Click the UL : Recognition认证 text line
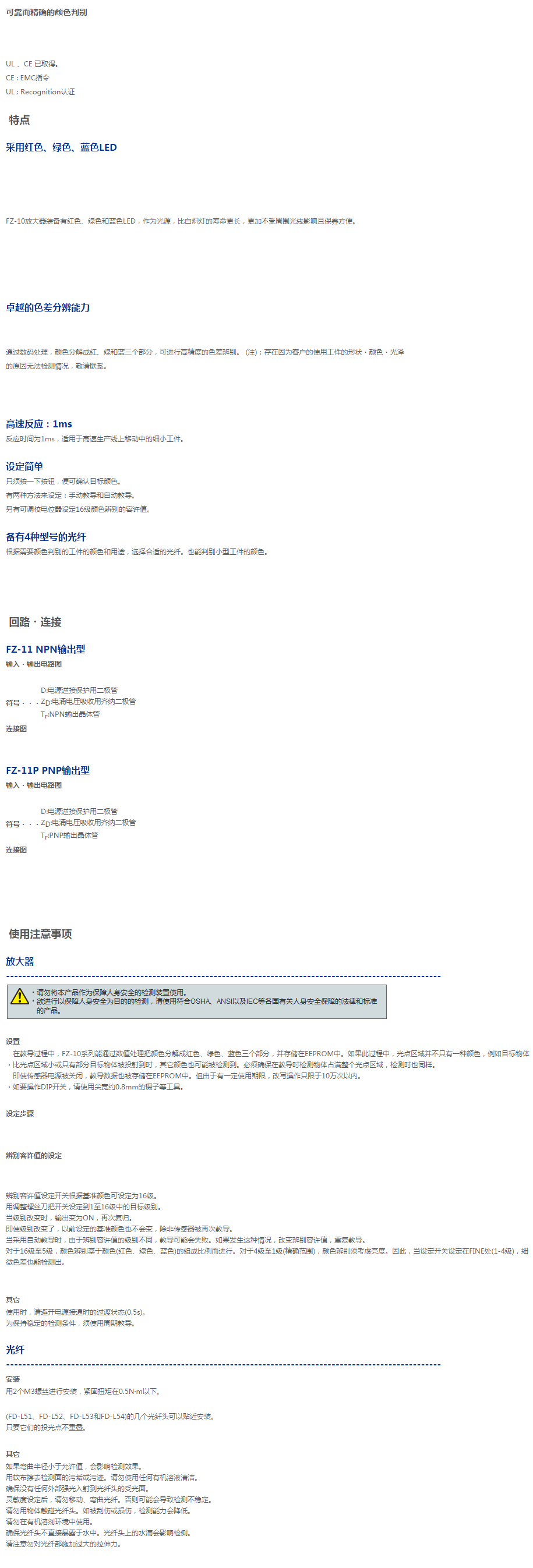This screenshot has width=533, height=1568. coord(40,92)
